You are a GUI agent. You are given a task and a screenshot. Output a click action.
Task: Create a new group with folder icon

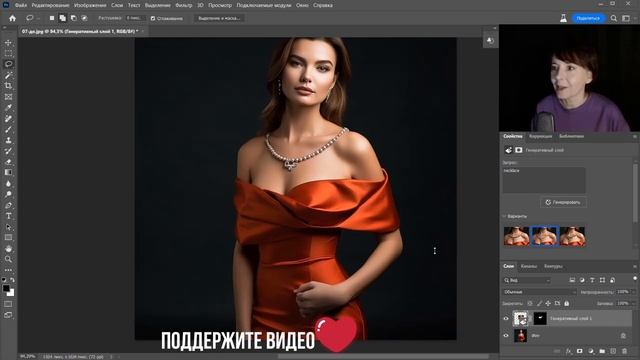(x=602, y=351)
